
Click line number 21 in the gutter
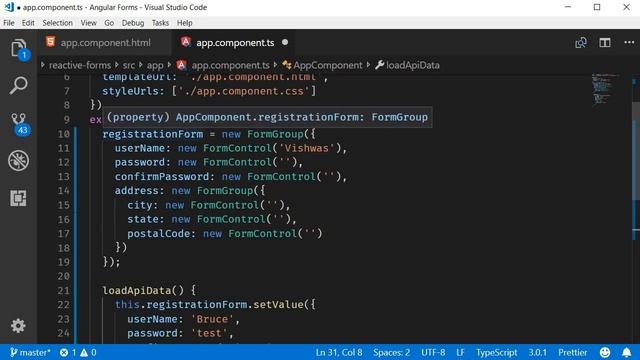[x=64, y=290]
